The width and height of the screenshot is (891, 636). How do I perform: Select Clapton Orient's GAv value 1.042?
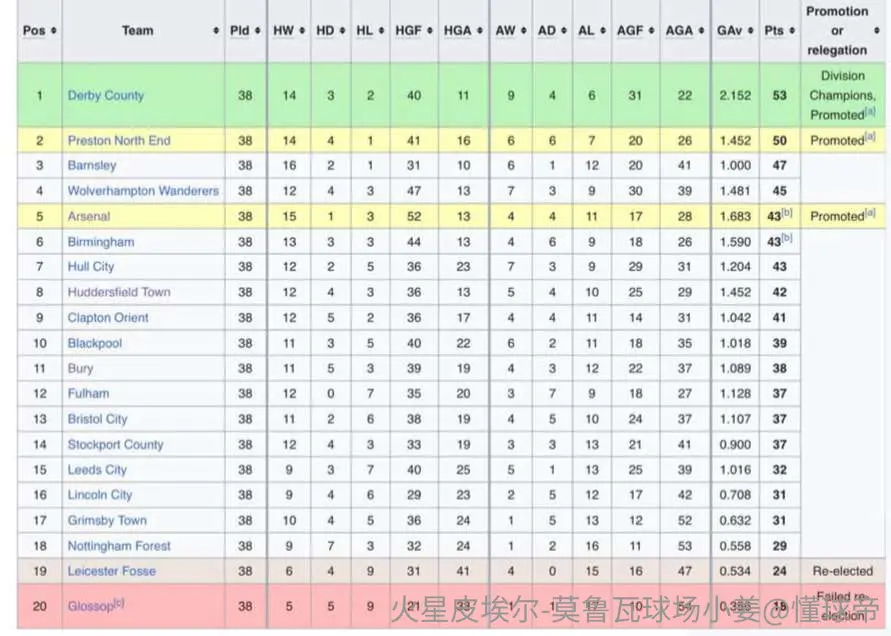coord(735,318)
